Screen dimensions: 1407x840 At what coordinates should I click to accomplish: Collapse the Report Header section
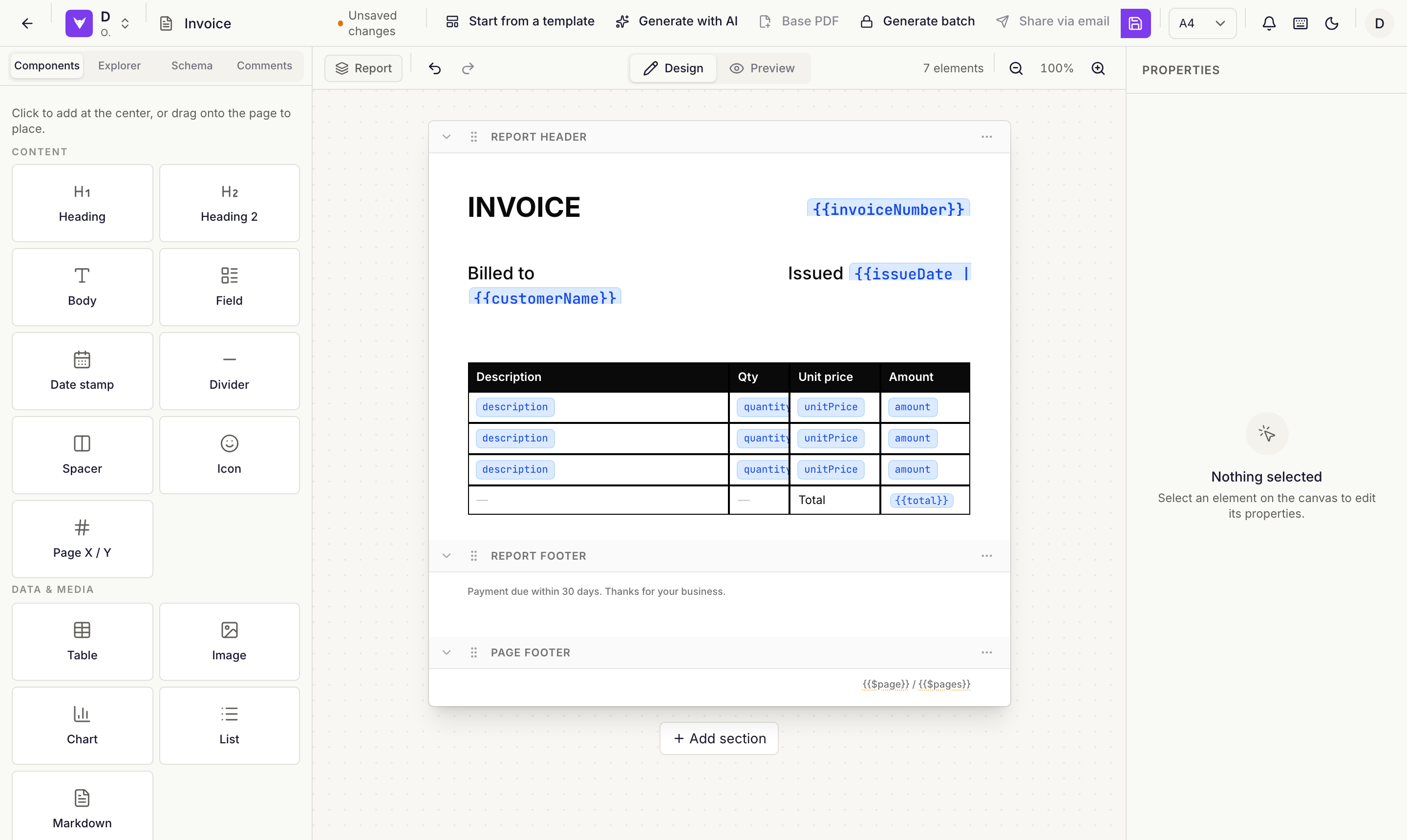(447, 137)
